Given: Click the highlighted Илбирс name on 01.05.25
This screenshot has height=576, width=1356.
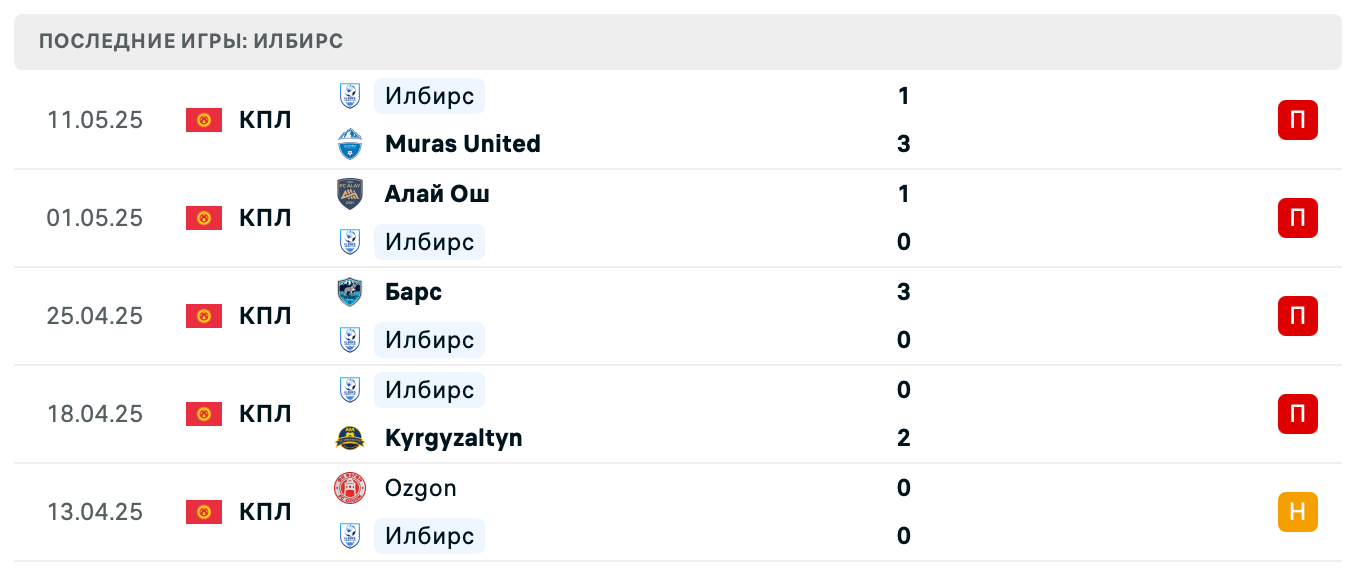Looking at the screenshot, I should 429,242.
